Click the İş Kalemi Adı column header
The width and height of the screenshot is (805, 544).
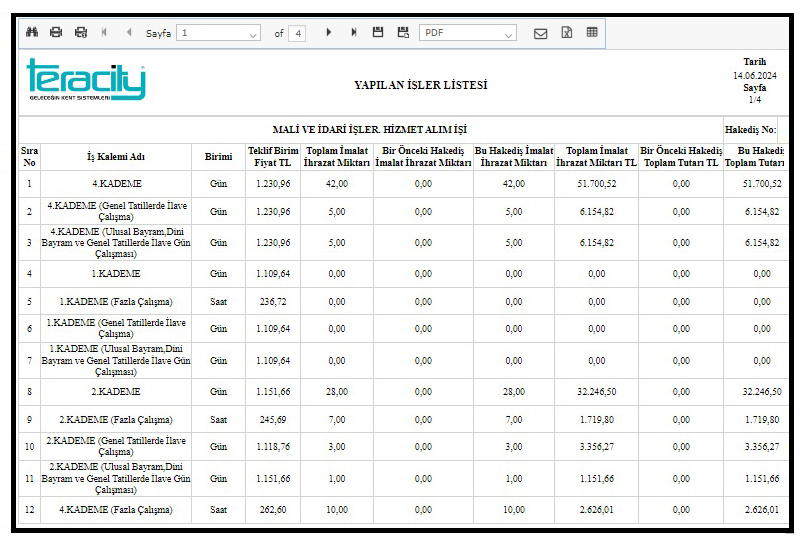(x=116, y=157)
